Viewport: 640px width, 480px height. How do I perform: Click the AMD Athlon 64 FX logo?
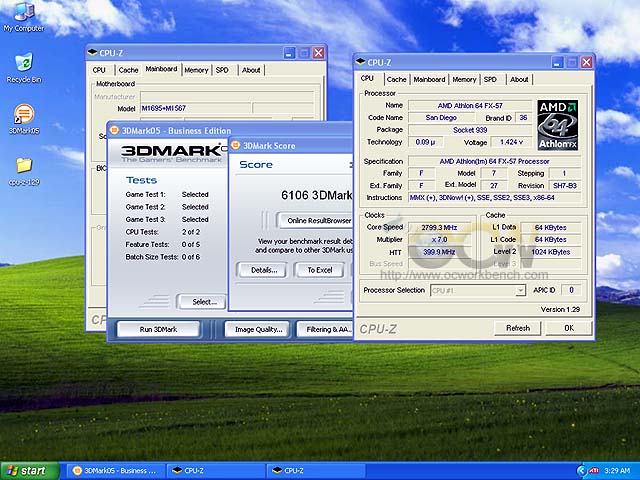[x=557, y=125]
